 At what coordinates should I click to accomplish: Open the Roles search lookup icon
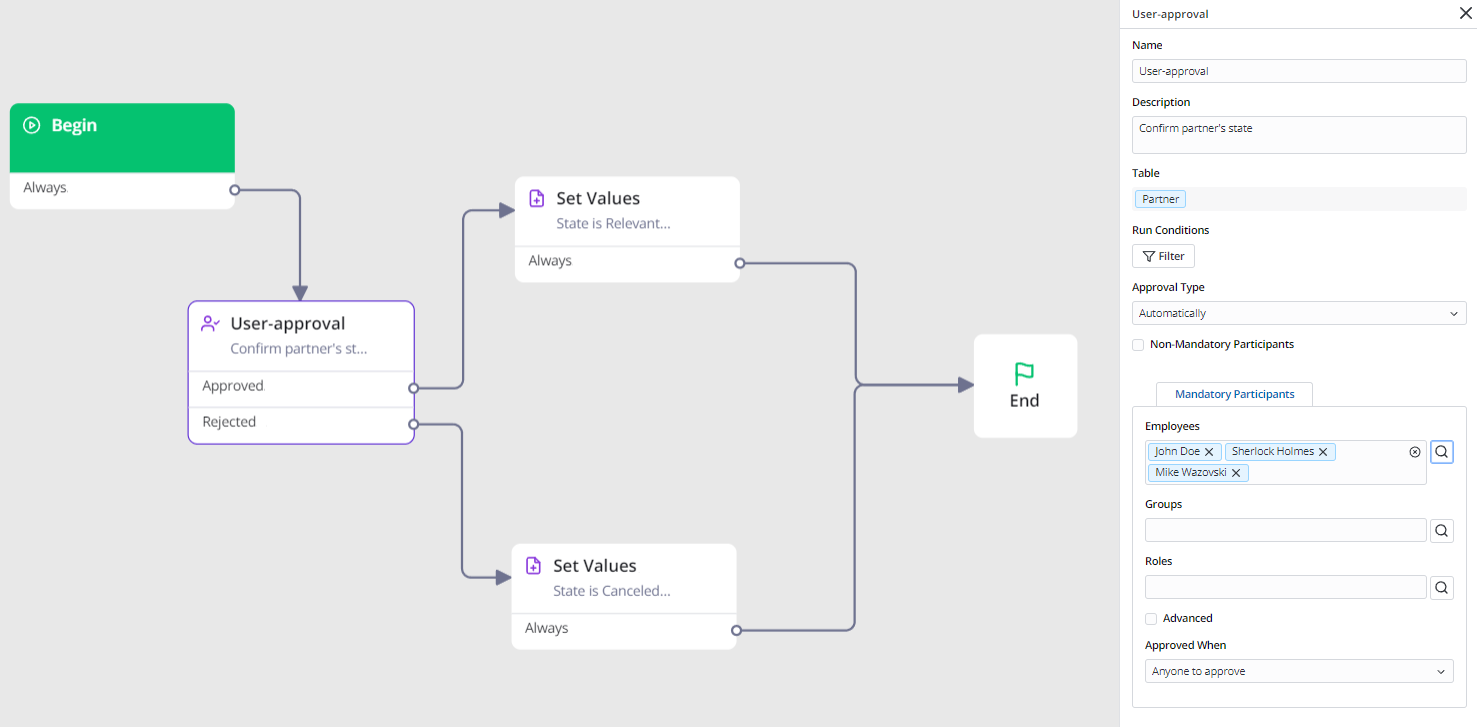(1441, 587)
